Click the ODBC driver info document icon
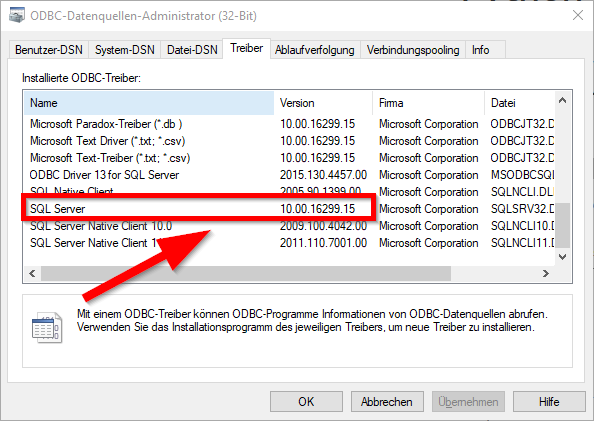Image resolution: width=594 pixels, height=421 pixels. [x=47, y=327]
